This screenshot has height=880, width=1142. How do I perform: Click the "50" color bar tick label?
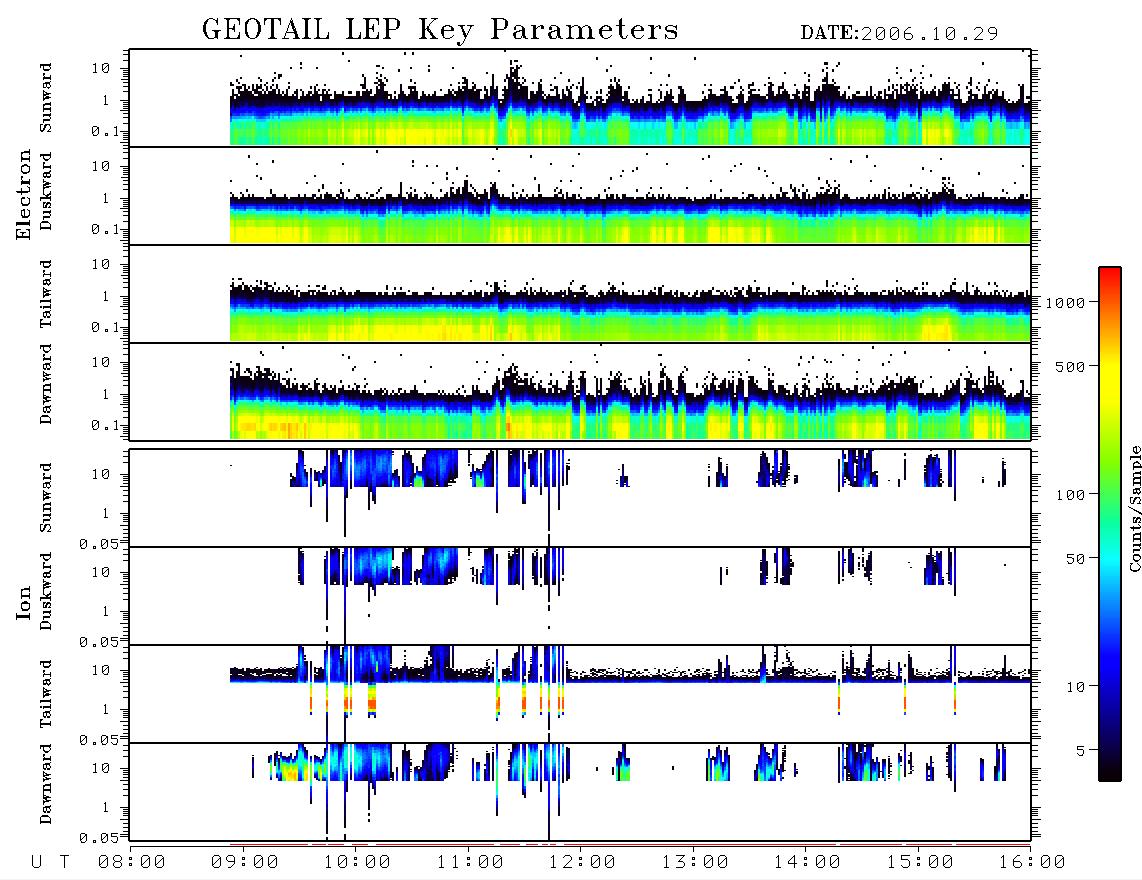click(x=1076, y=559)
